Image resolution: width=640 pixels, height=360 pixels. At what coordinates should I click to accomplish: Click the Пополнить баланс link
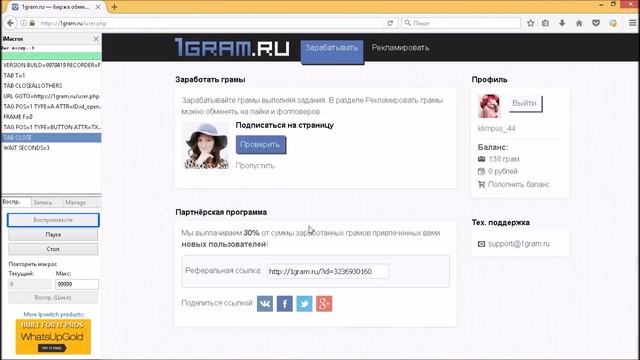click(519, 184)
